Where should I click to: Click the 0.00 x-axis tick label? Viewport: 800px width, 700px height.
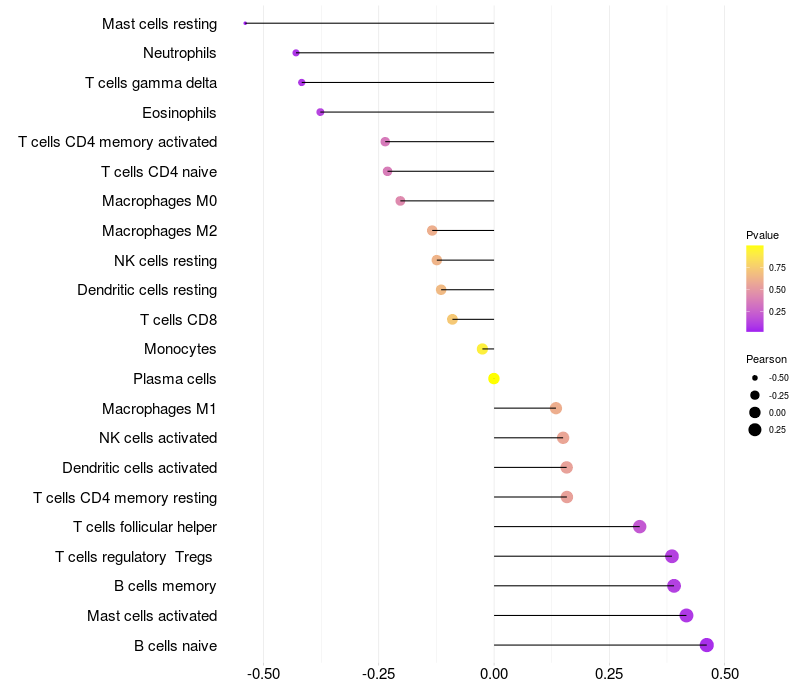click(x=494, y=674)
